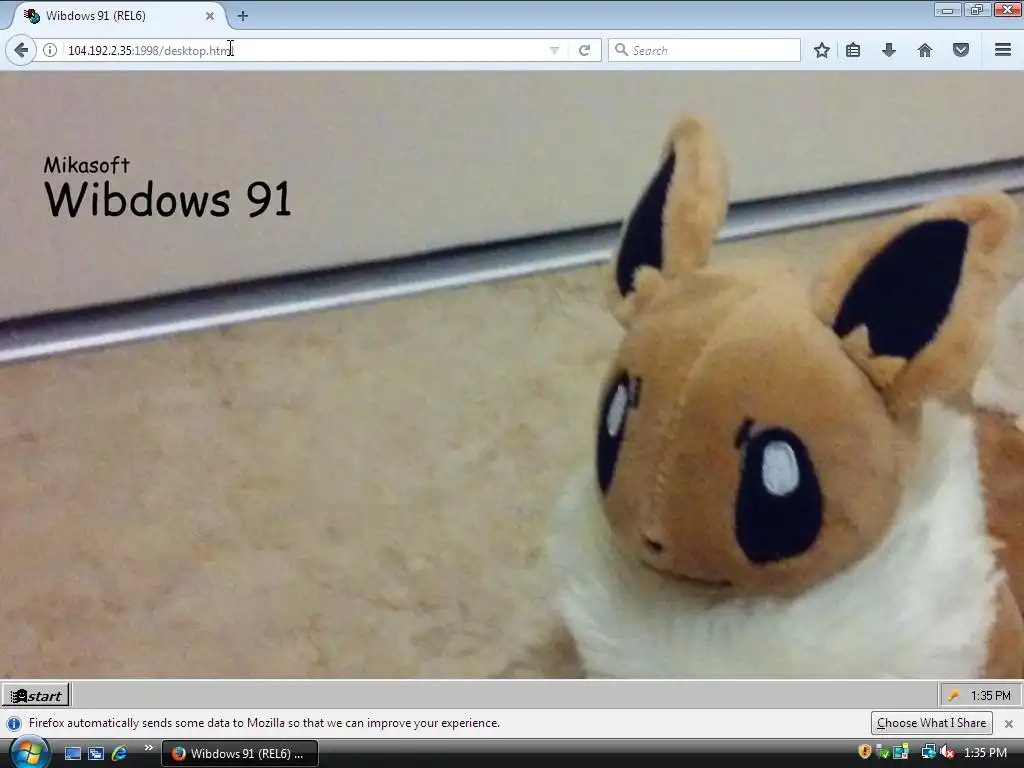Reload the current page

click(584, 50)
